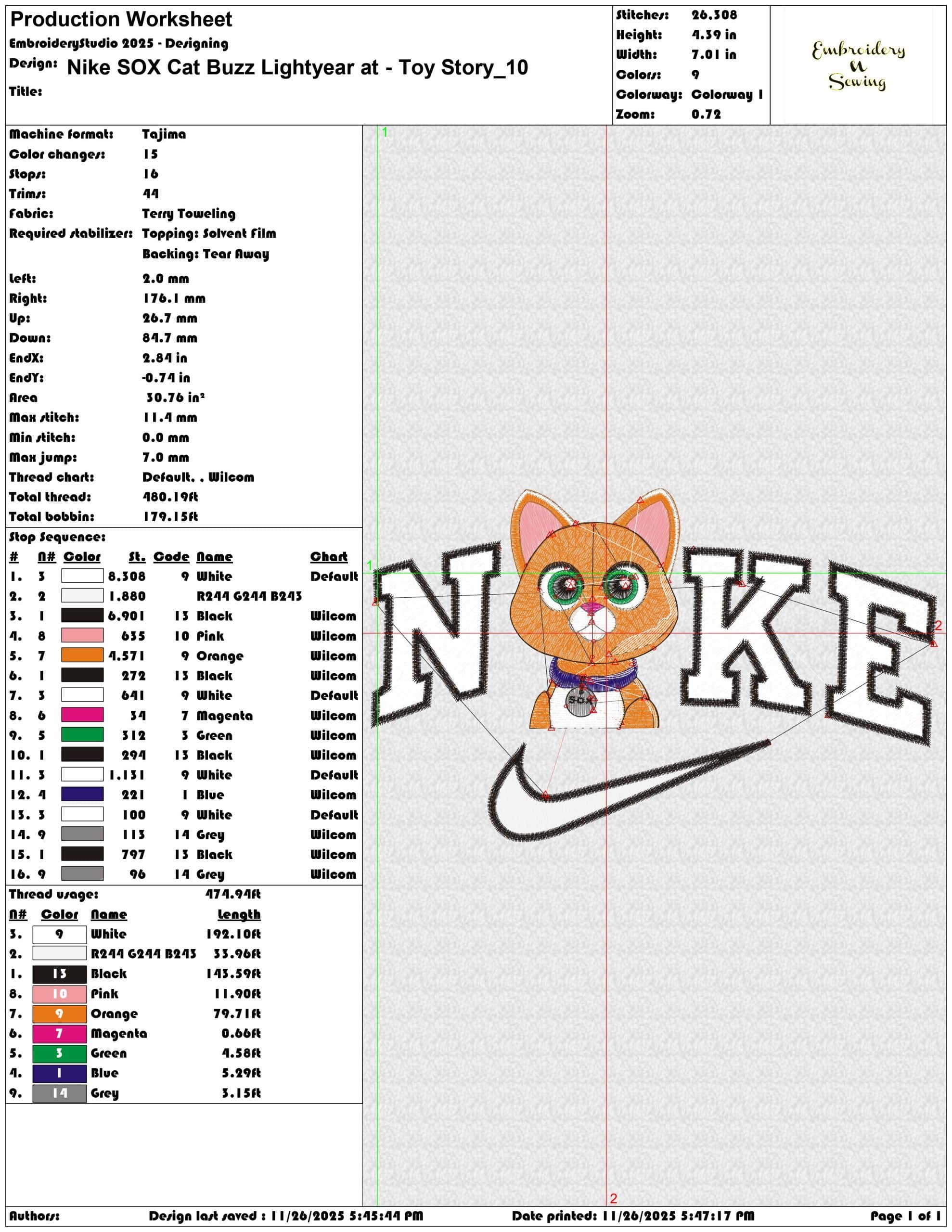Click Thread usage magenta swatch numbered 7
952x1232 pixels.
[60, 1033]
